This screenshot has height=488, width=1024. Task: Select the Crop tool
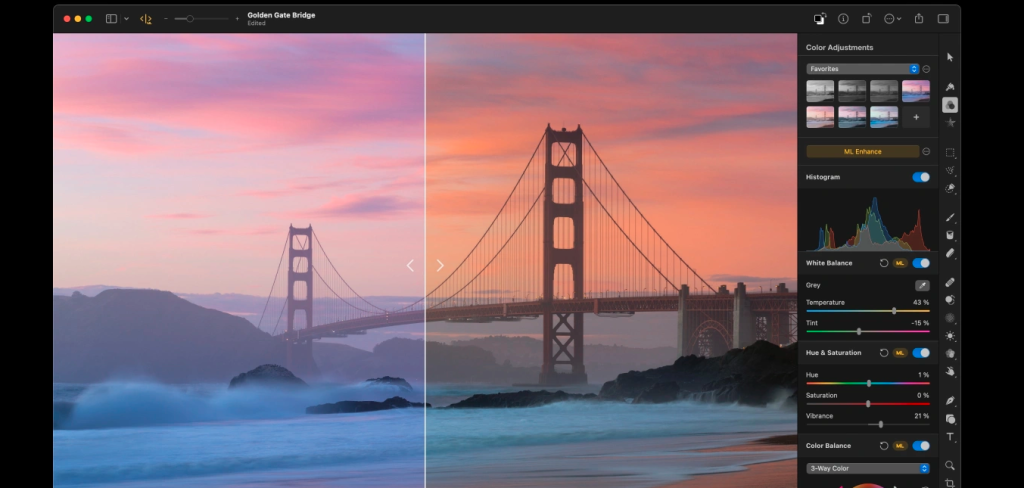click(x=950, y=483)
